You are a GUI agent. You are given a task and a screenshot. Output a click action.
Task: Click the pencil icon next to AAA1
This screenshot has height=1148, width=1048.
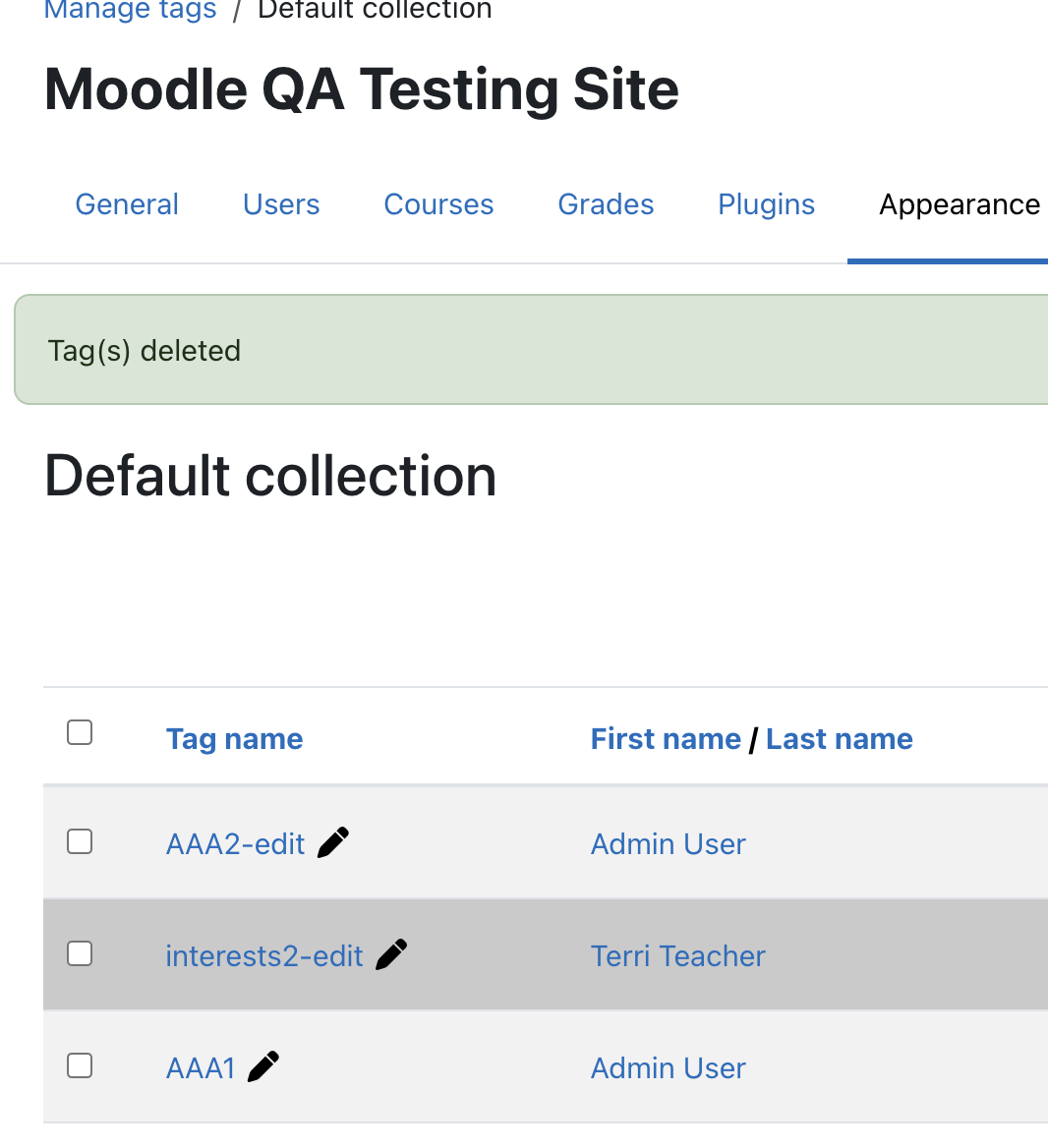tap(262, 1066)
